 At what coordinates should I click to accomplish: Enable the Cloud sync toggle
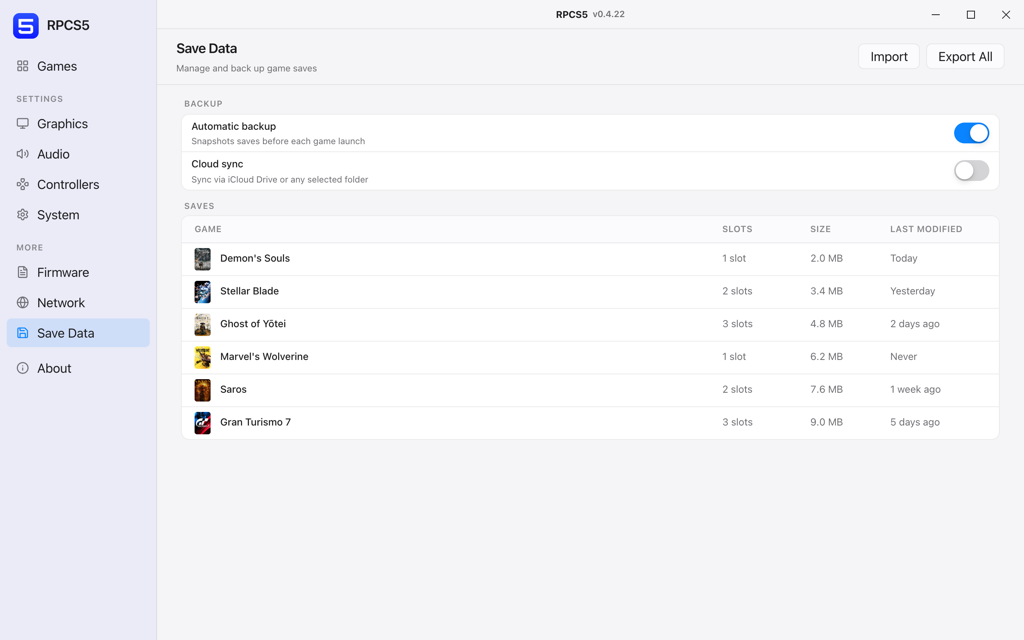pyautogui.click(x=971, y=171)
